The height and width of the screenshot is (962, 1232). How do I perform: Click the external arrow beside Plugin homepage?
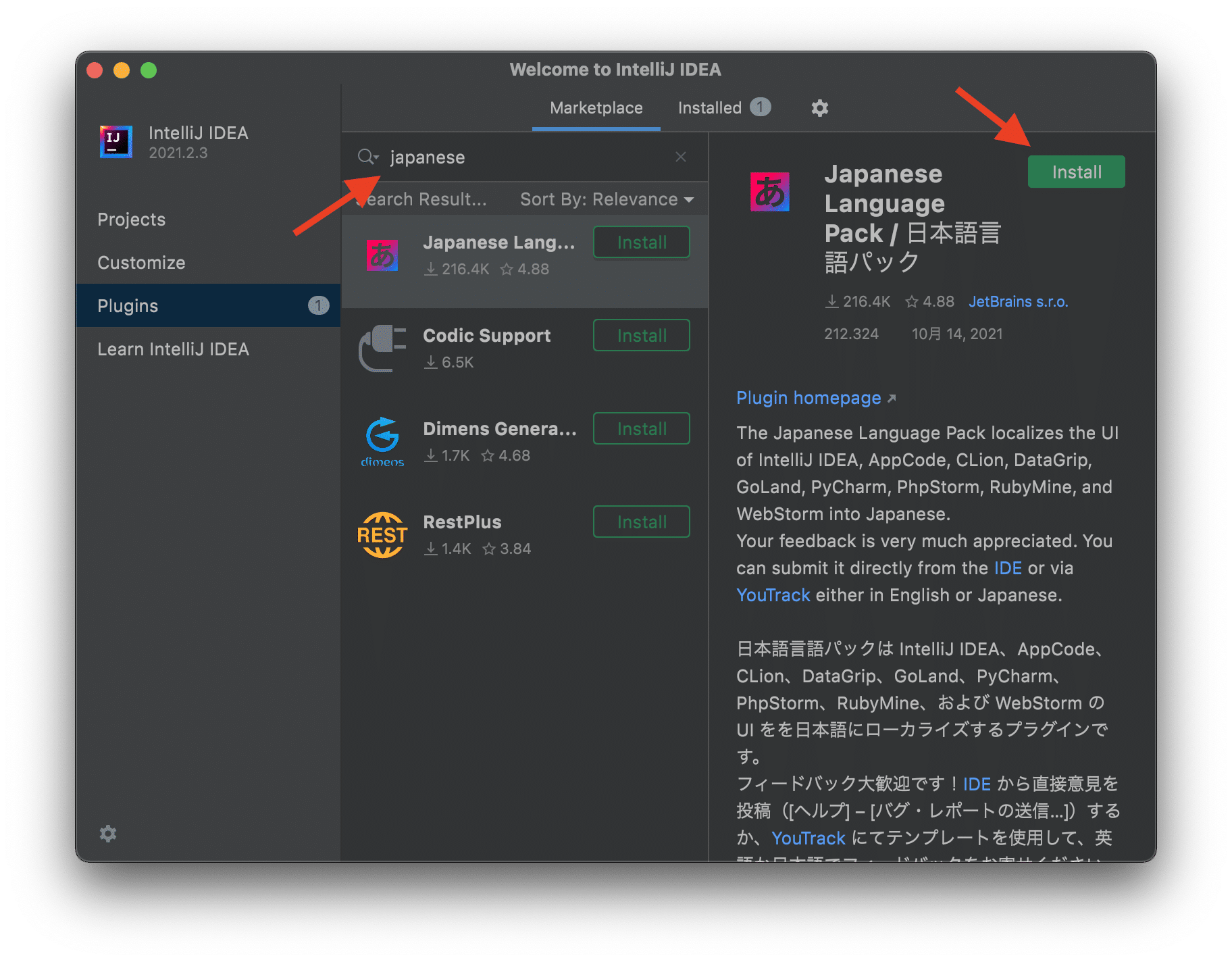click(x=892, y=399)
